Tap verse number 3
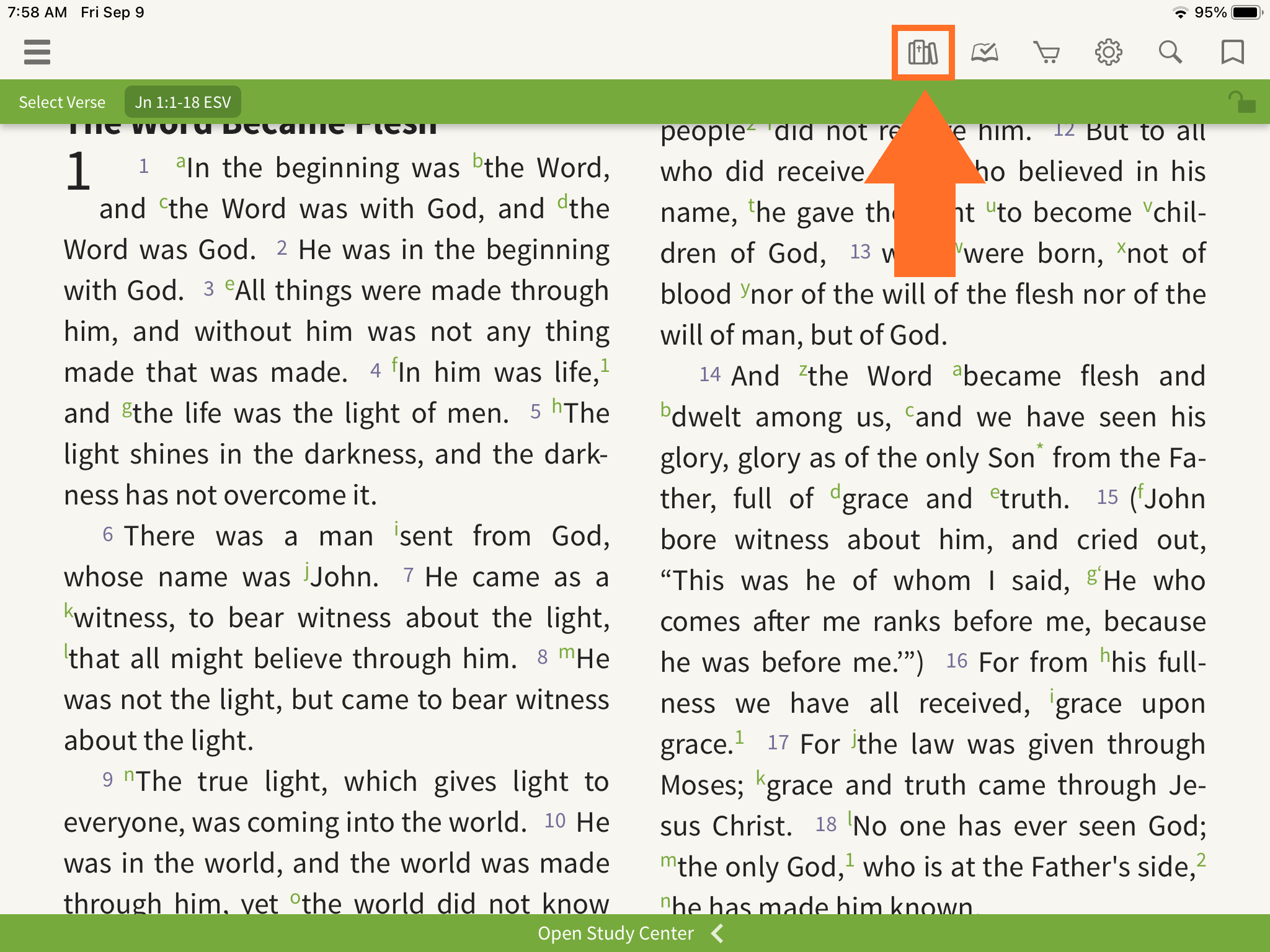1270x952 pixels. (209, 289)
